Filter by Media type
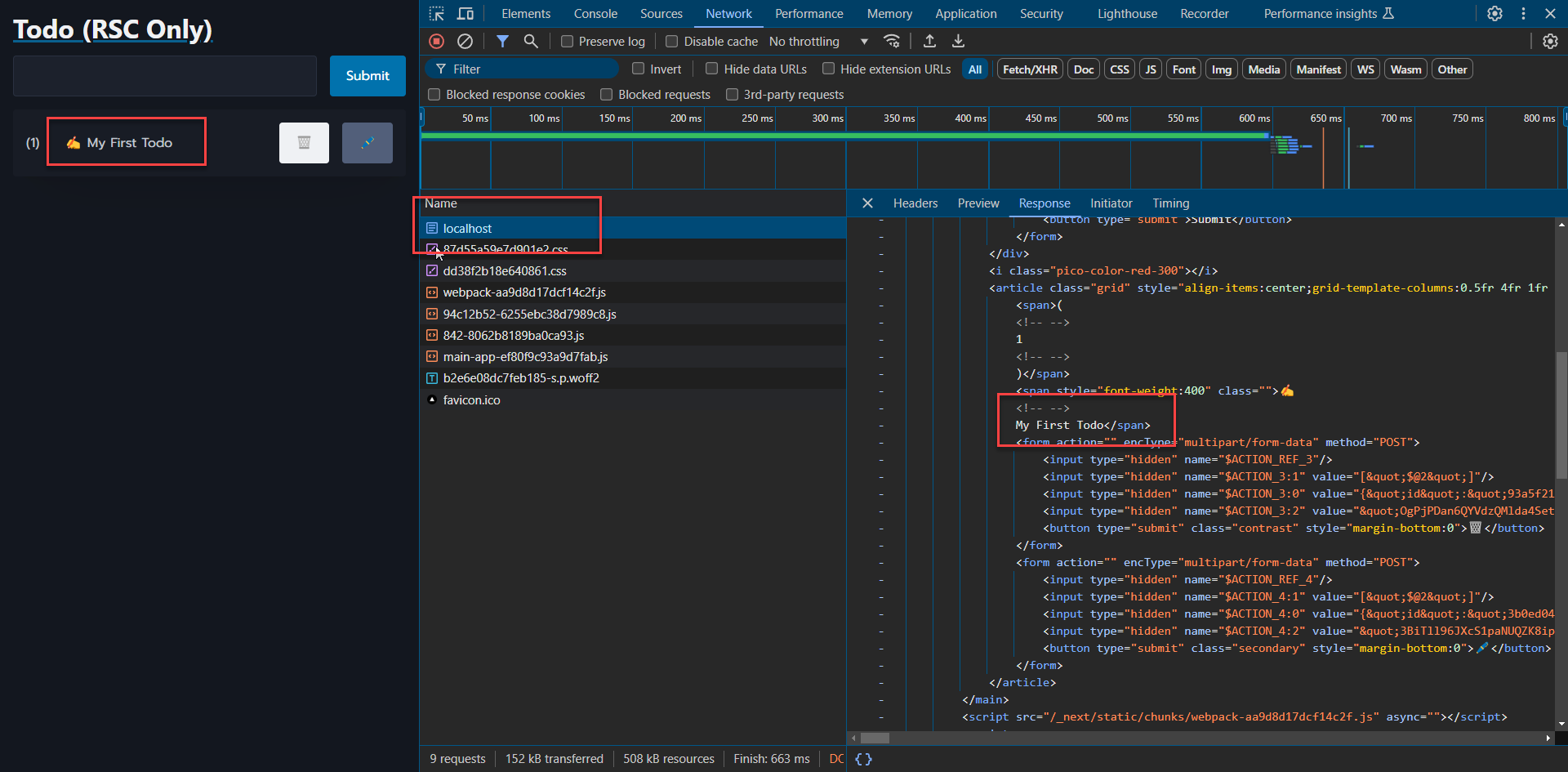Screen dimensions: 1568x772 (x=1264, y=69)
